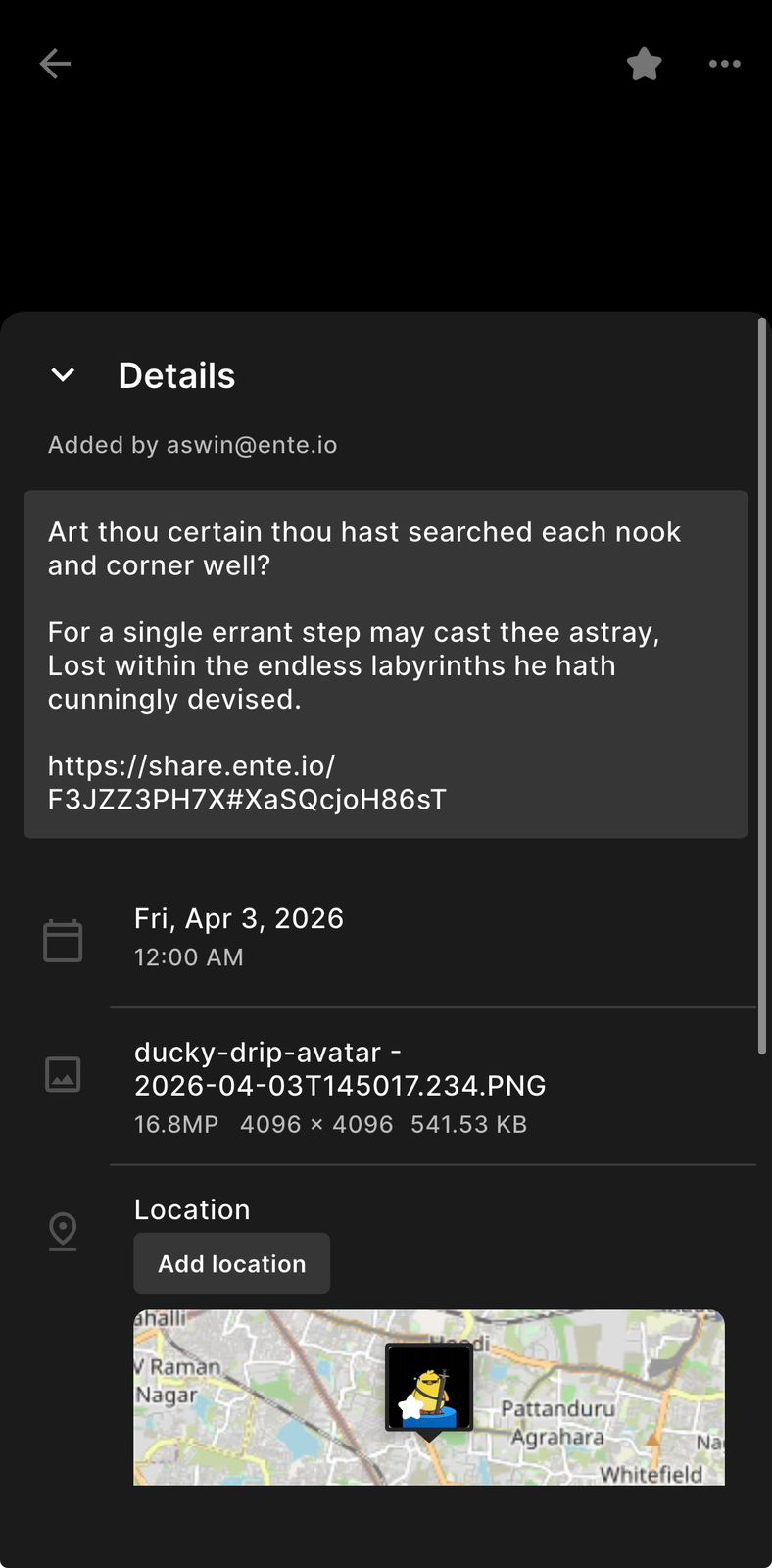The image size is (772, 1568).
Task: Click the details panel scrollbar
Action: coord(762,686)
